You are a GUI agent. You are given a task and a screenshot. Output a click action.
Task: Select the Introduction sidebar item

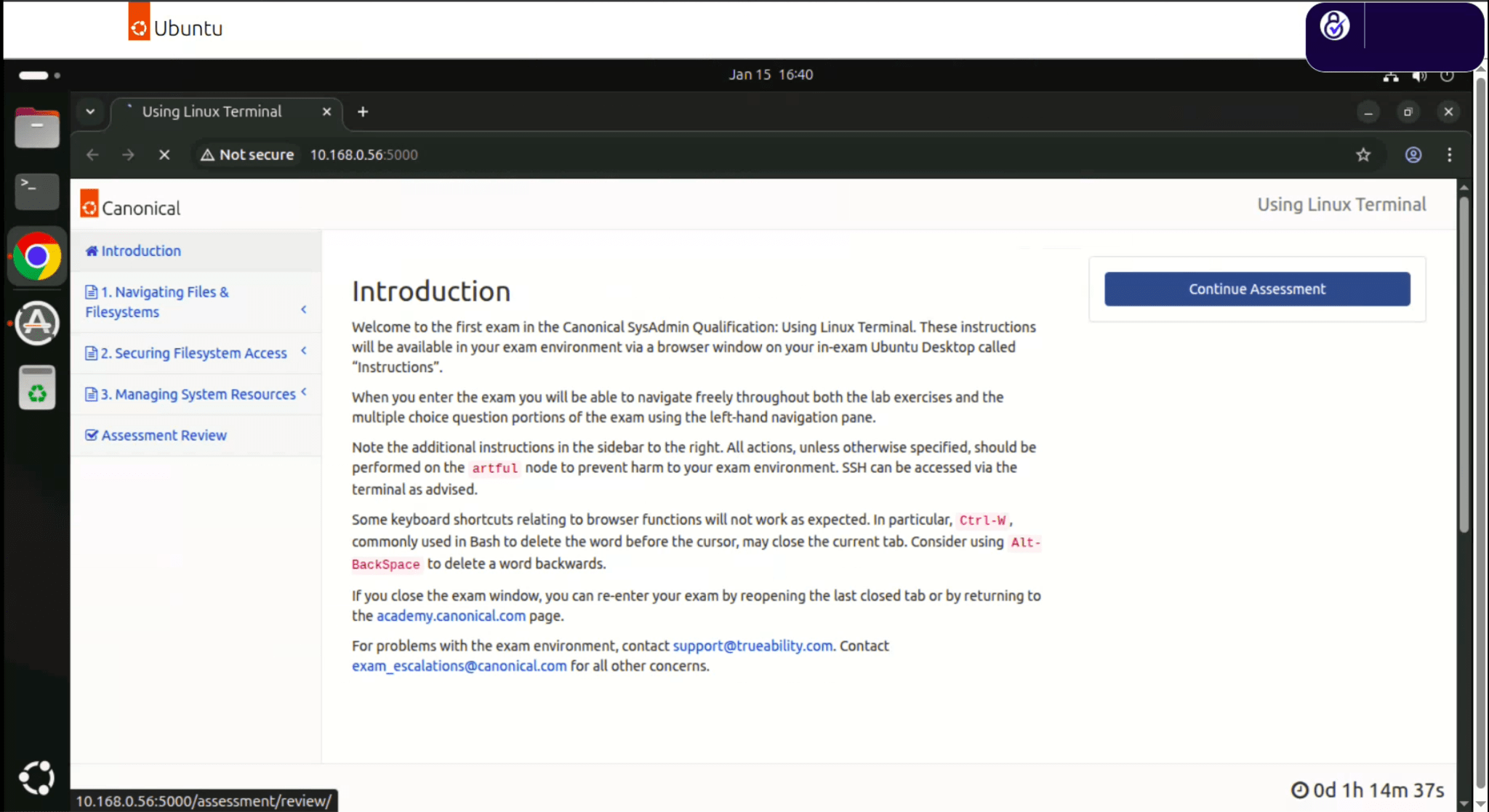[x=141, y=251]
